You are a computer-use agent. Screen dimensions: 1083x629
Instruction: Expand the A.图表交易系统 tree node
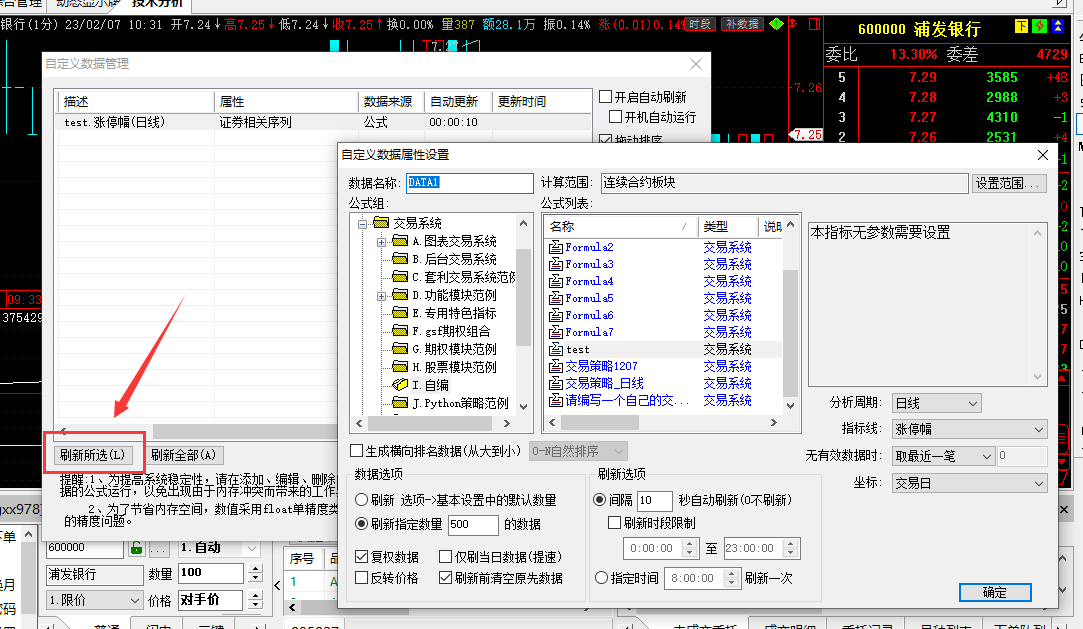(381, 242)
